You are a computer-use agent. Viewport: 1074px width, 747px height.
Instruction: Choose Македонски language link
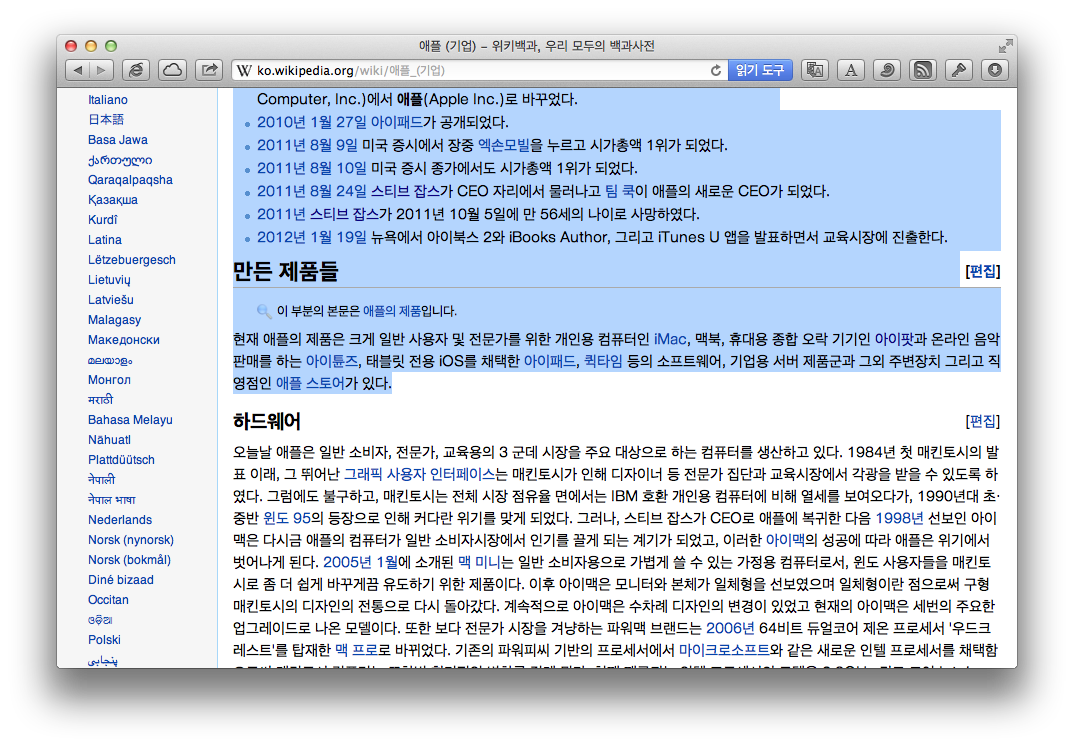(124, 340)
